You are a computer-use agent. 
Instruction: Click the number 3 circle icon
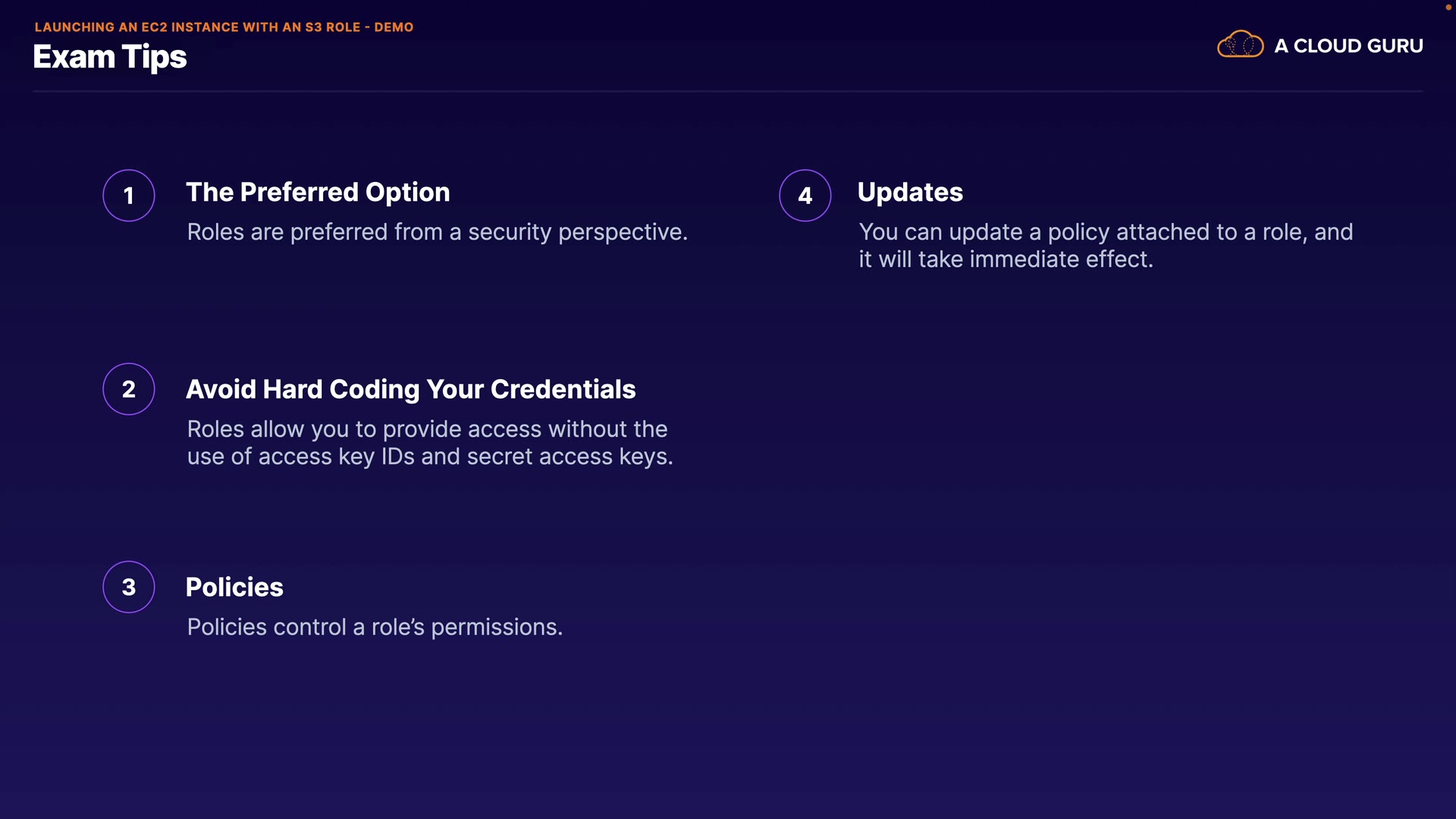pos(129,587)
